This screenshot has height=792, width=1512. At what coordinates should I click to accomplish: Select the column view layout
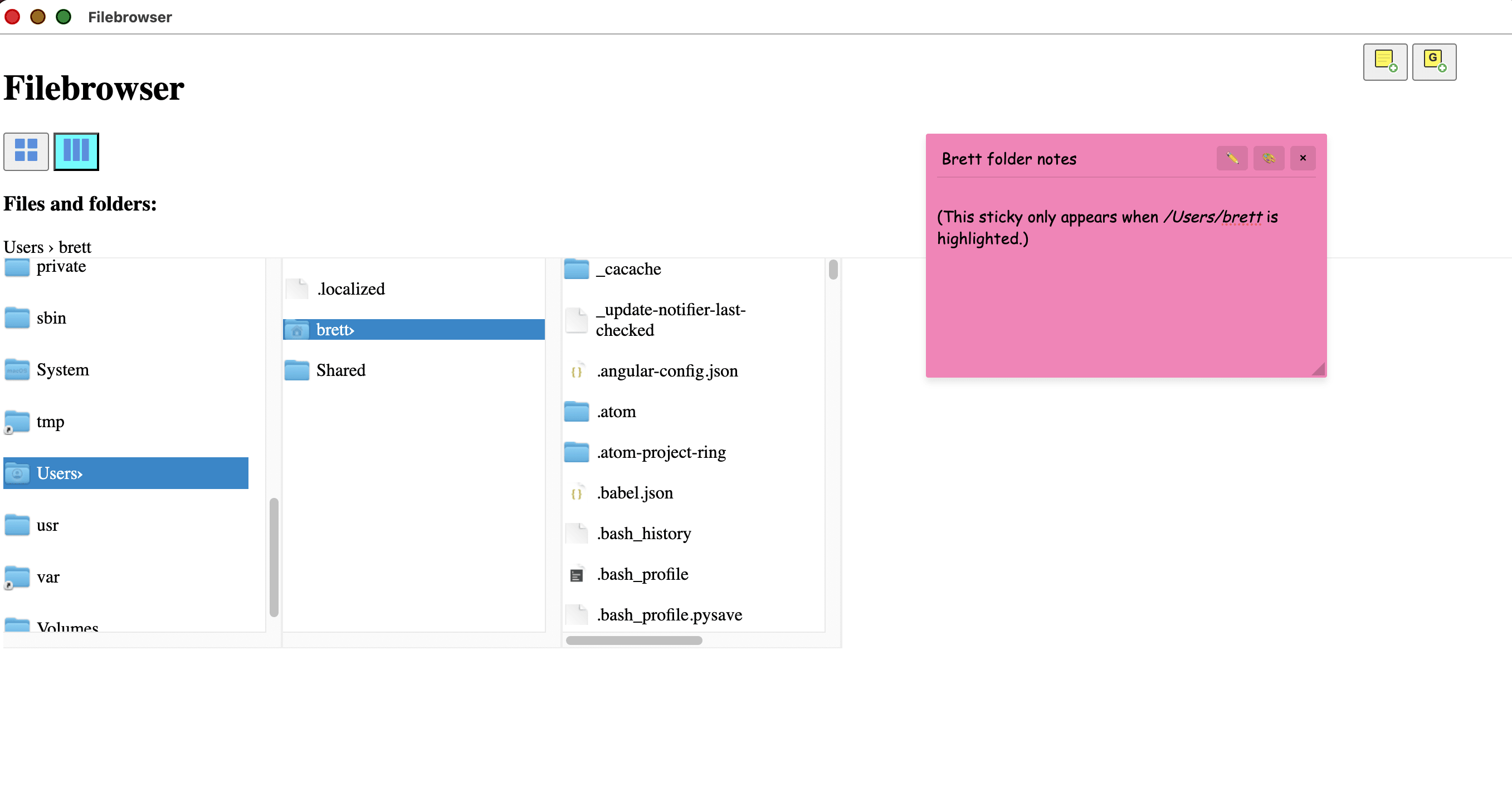click(76, 151)
